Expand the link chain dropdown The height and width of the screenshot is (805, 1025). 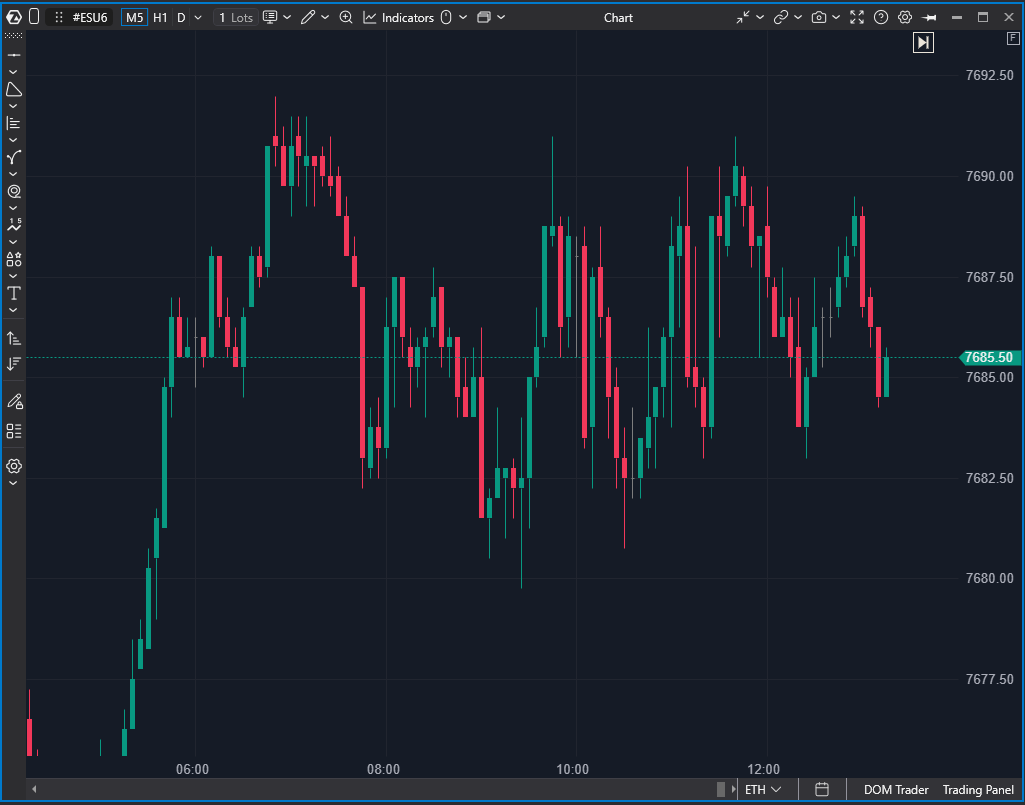coord(798,18)
